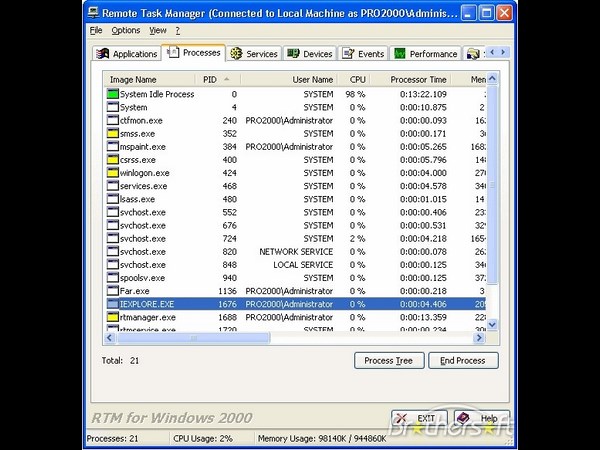Click the Services tab's gear icon
This screenshot has height=450, width=600.
point(236,54)
